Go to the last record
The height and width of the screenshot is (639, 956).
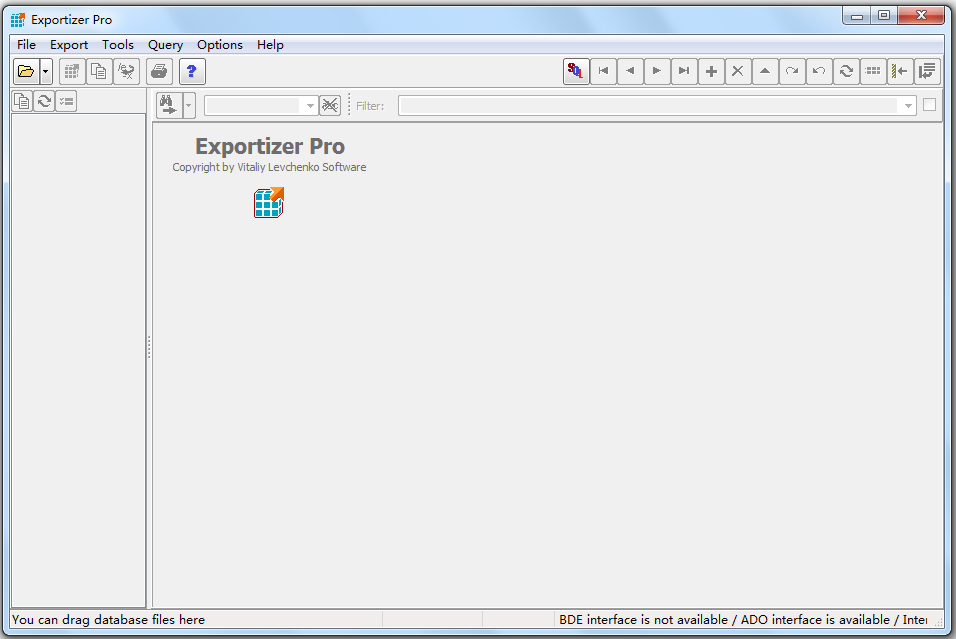click(684, 71)
